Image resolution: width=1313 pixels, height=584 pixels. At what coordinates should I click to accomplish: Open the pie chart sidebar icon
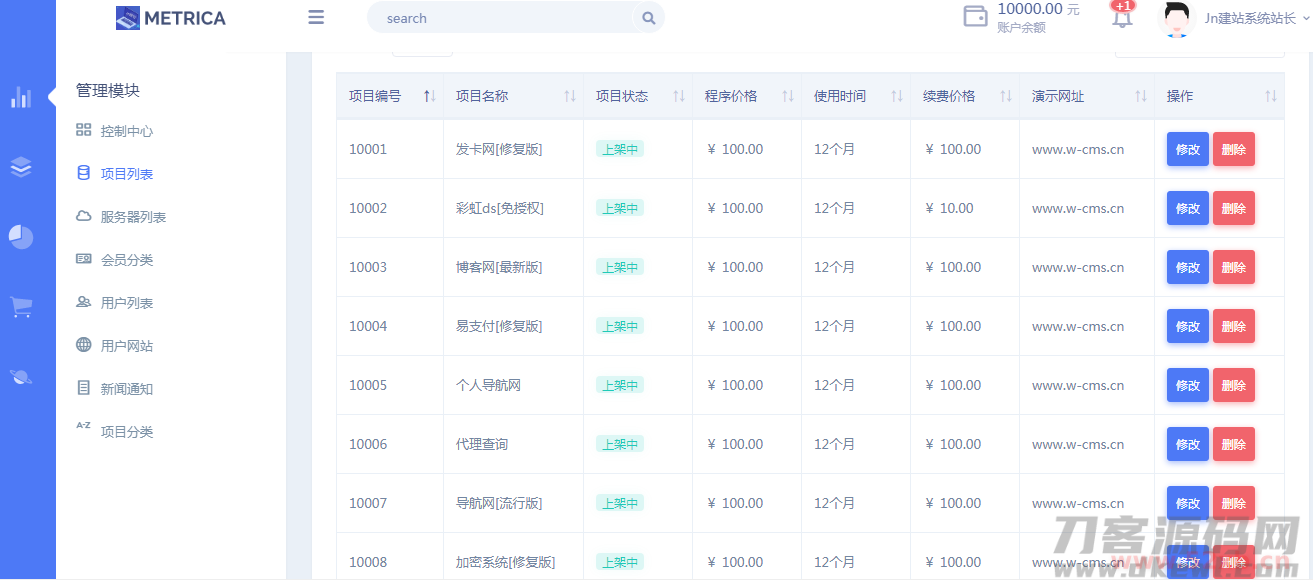21,237
